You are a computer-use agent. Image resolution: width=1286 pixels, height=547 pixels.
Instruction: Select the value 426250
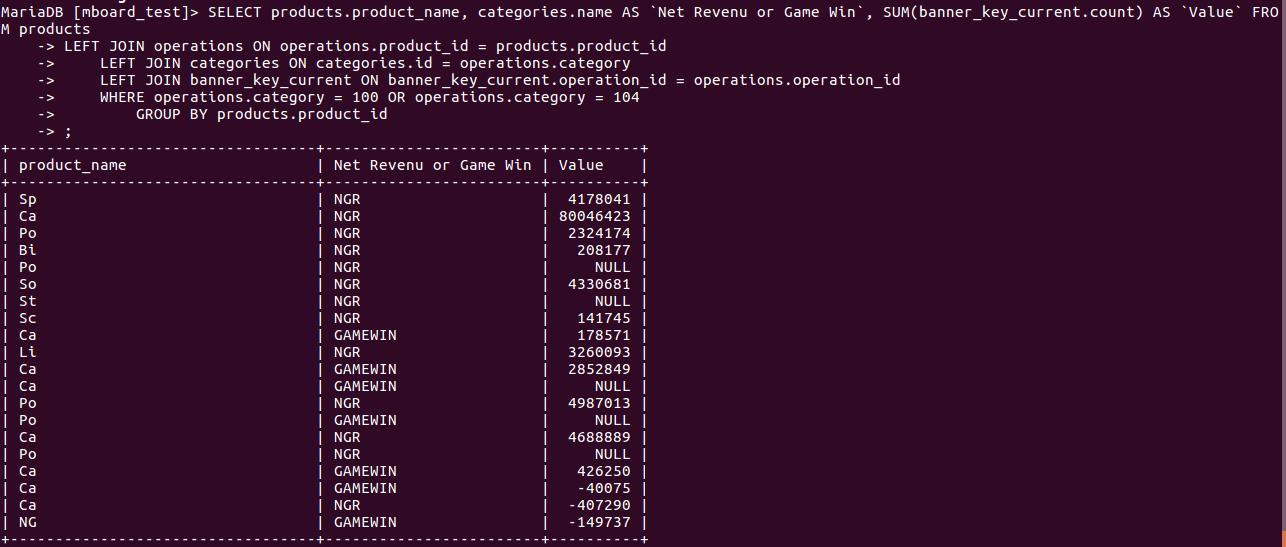point(604,471)
